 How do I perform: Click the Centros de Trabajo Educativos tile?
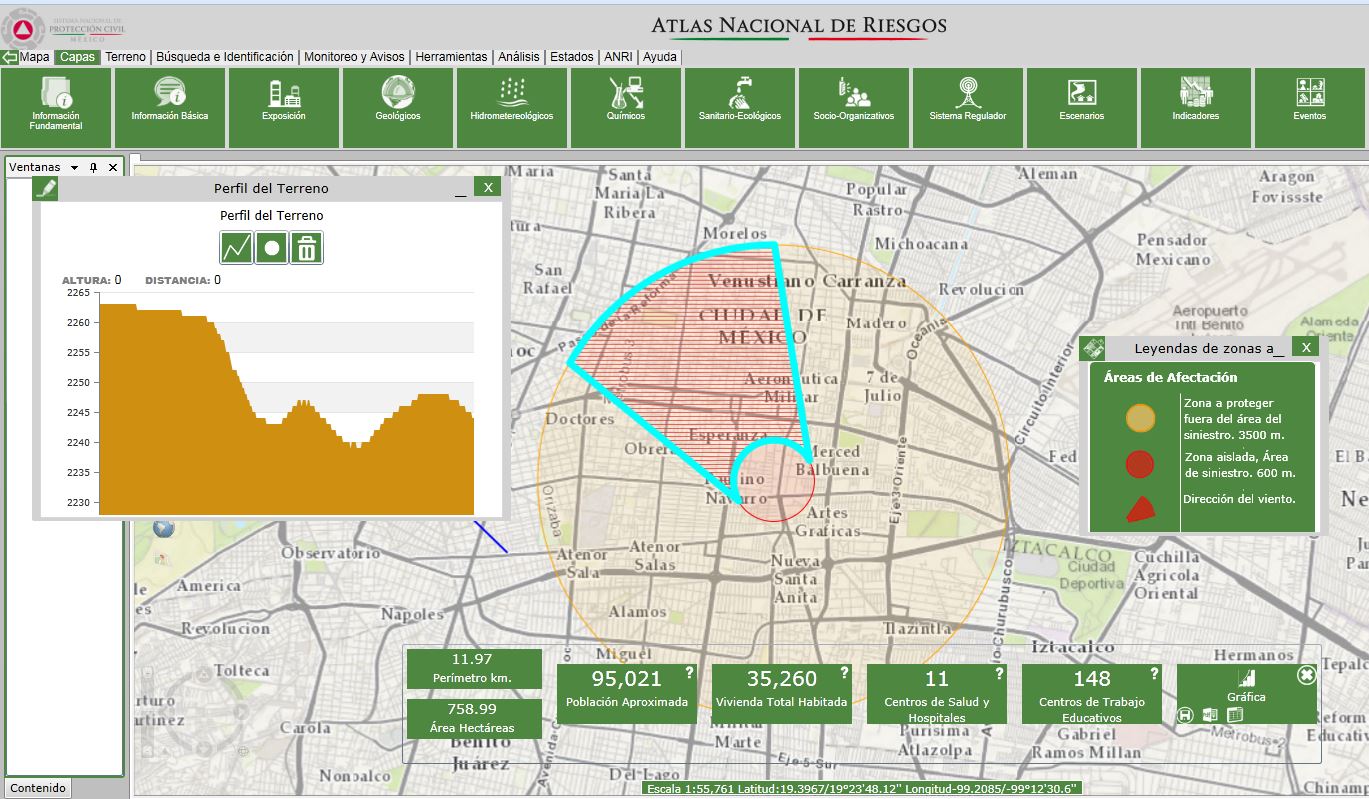point(1092,693)
